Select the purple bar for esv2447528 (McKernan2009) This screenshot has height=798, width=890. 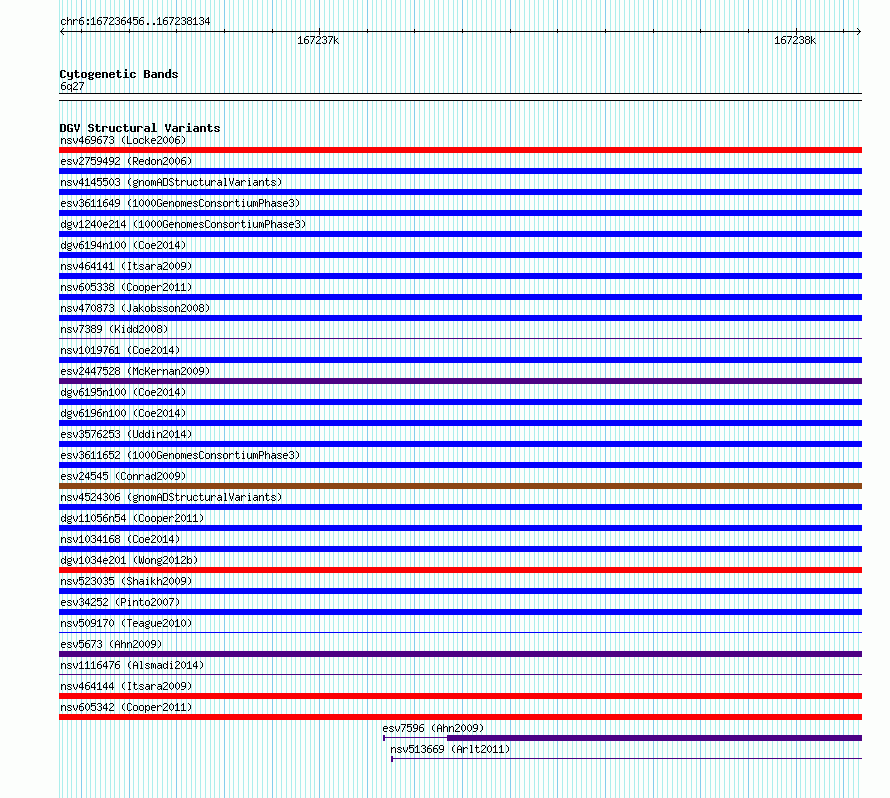coord(460,381)
